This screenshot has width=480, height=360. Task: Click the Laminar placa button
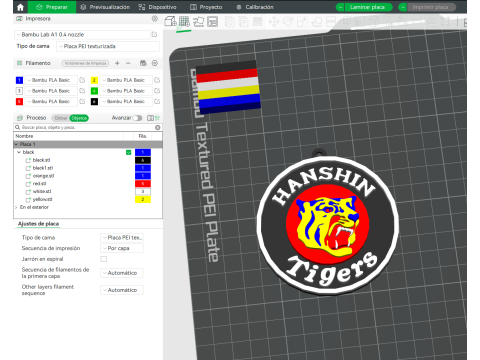click(x=368, y=7)
